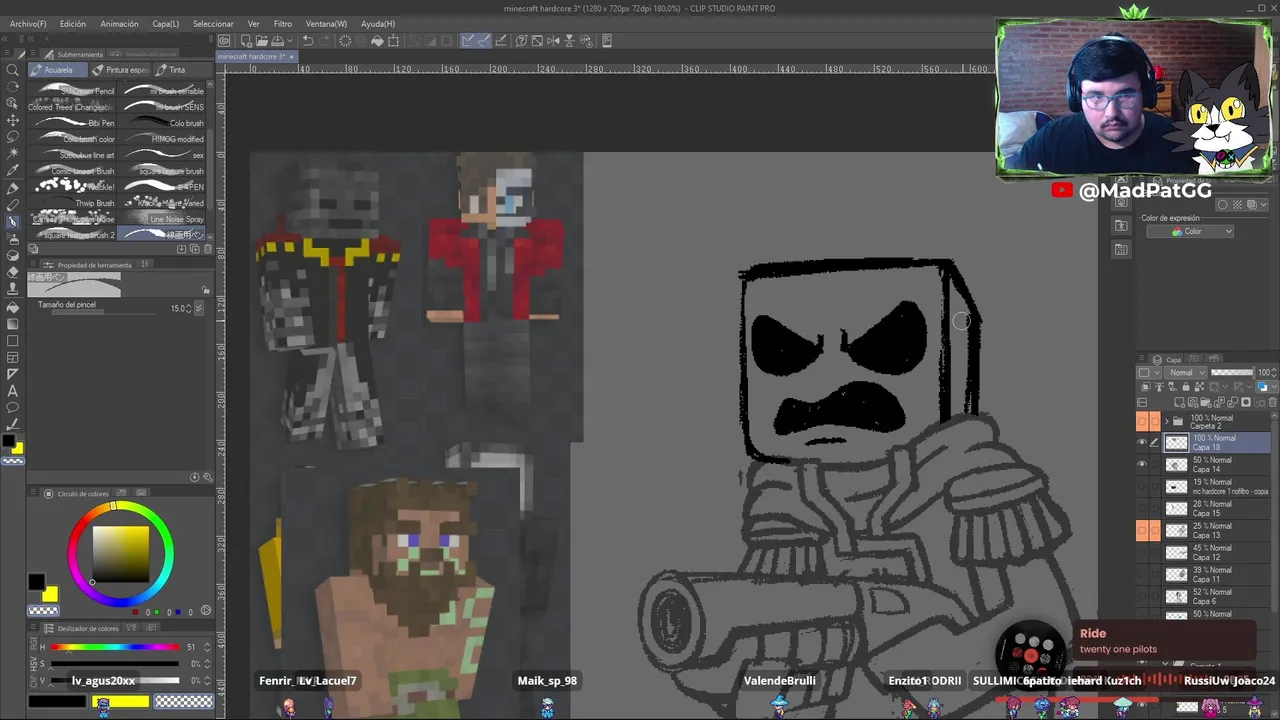Click the Open file folder icon
Image resolution: width=1280 pixels, height=720 pixels.
coord(261,41)
